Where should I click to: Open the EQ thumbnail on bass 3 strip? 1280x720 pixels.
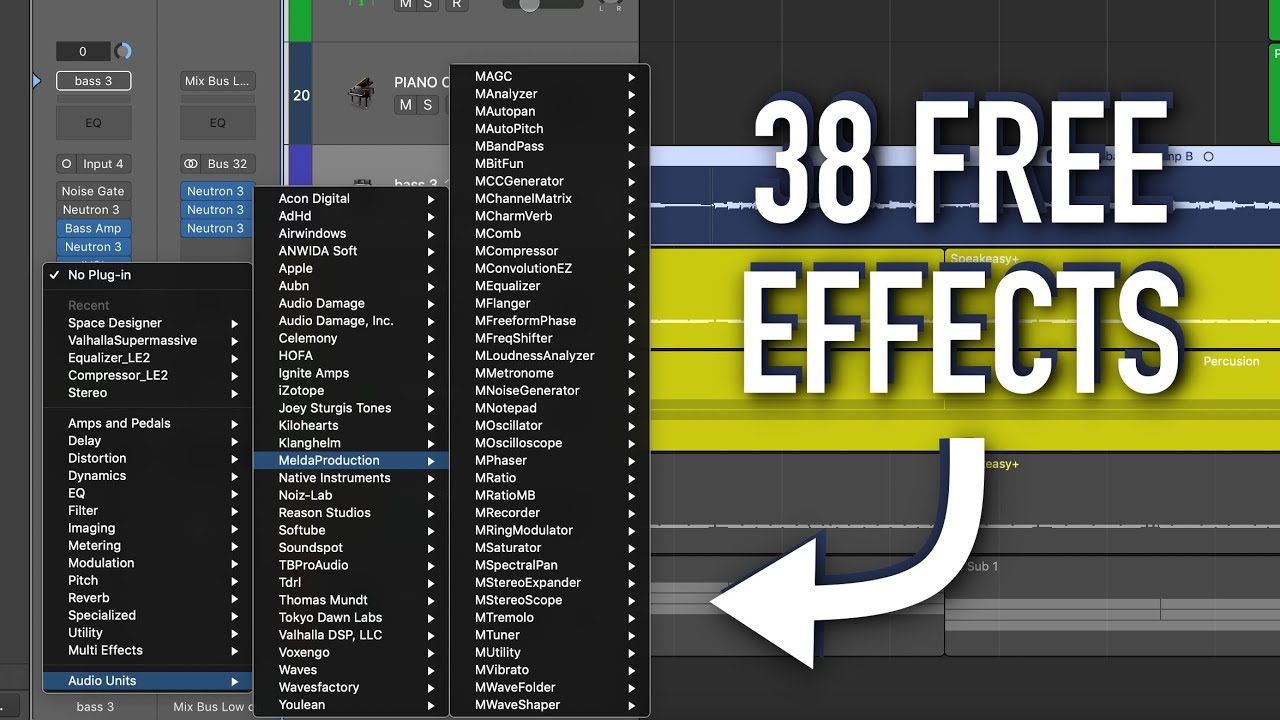click(x=93, y=123)
